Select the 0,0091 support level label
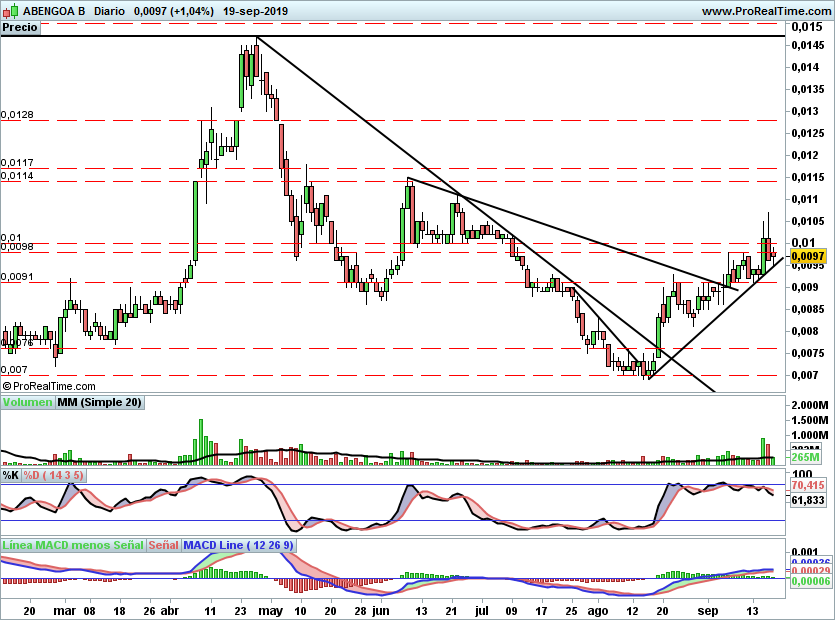Viewport: 835px width, 620px height. click(x=17, y=276)
